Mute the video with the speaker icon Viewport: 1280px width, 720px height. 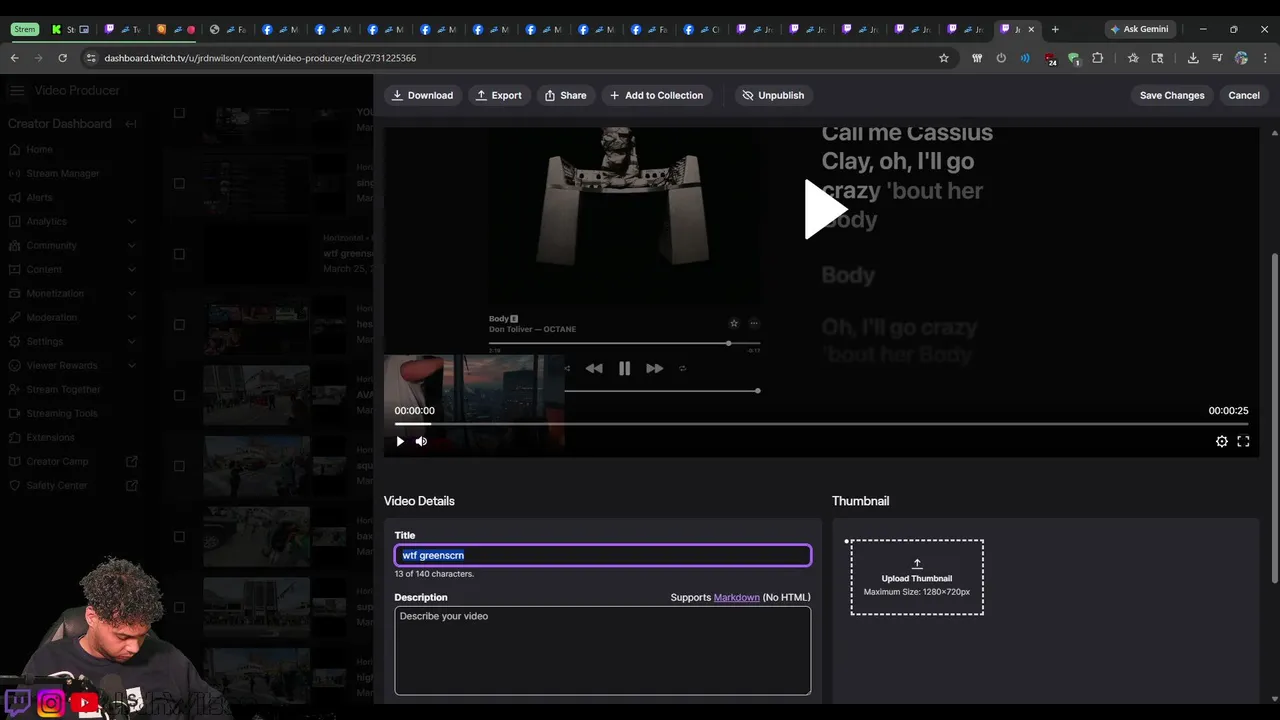click(x=421, y=441)
